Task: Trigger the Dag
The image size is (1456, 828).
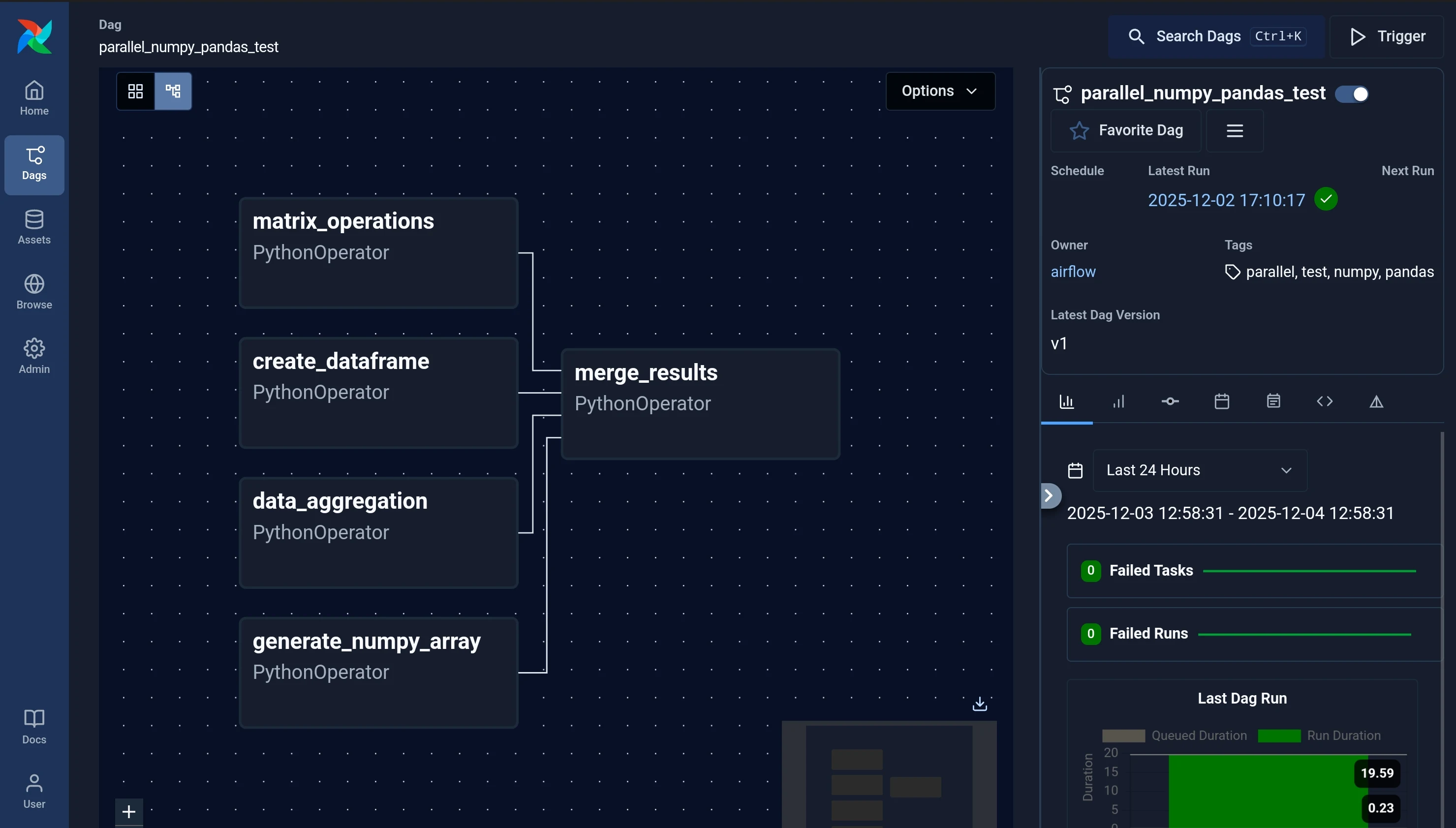Action: pyautogui.click(x=1387, y=36)
